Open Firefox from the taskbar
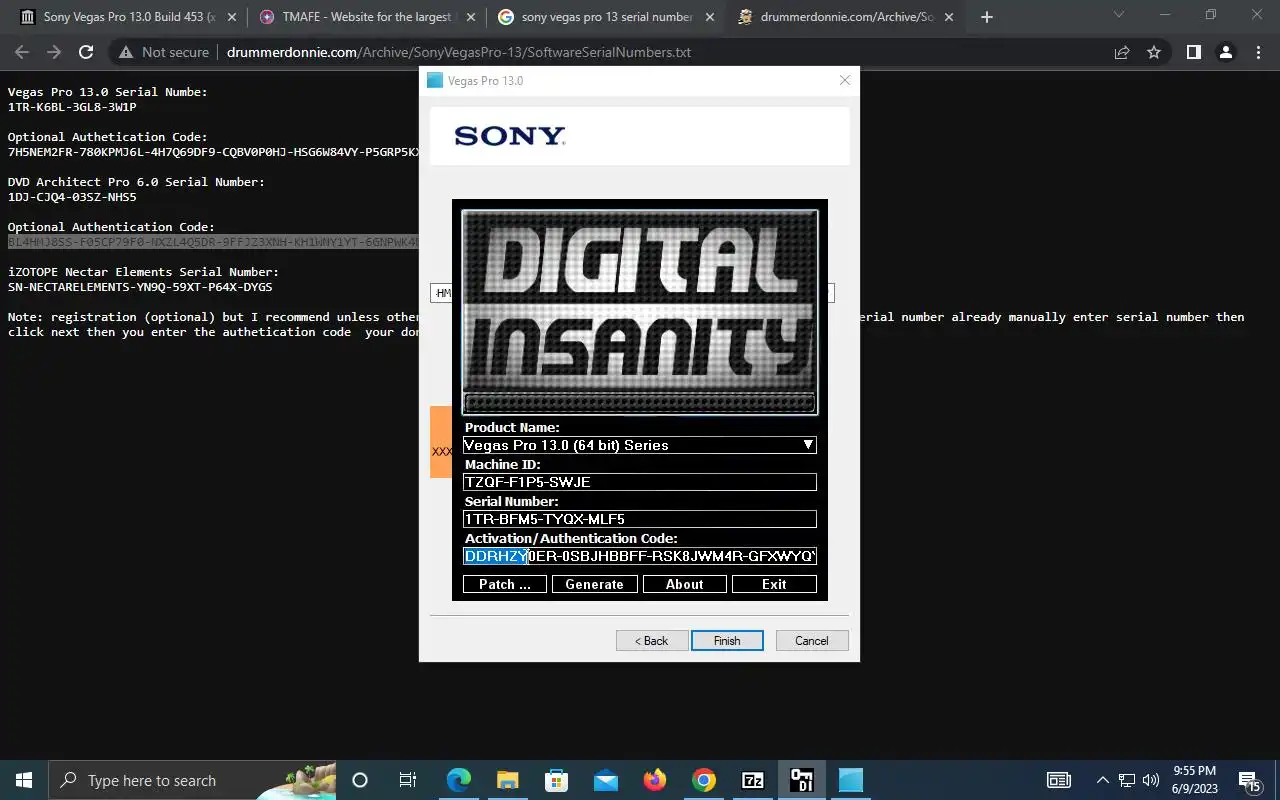Screen dimensions: 1280x800 click(x=654, y=780)
